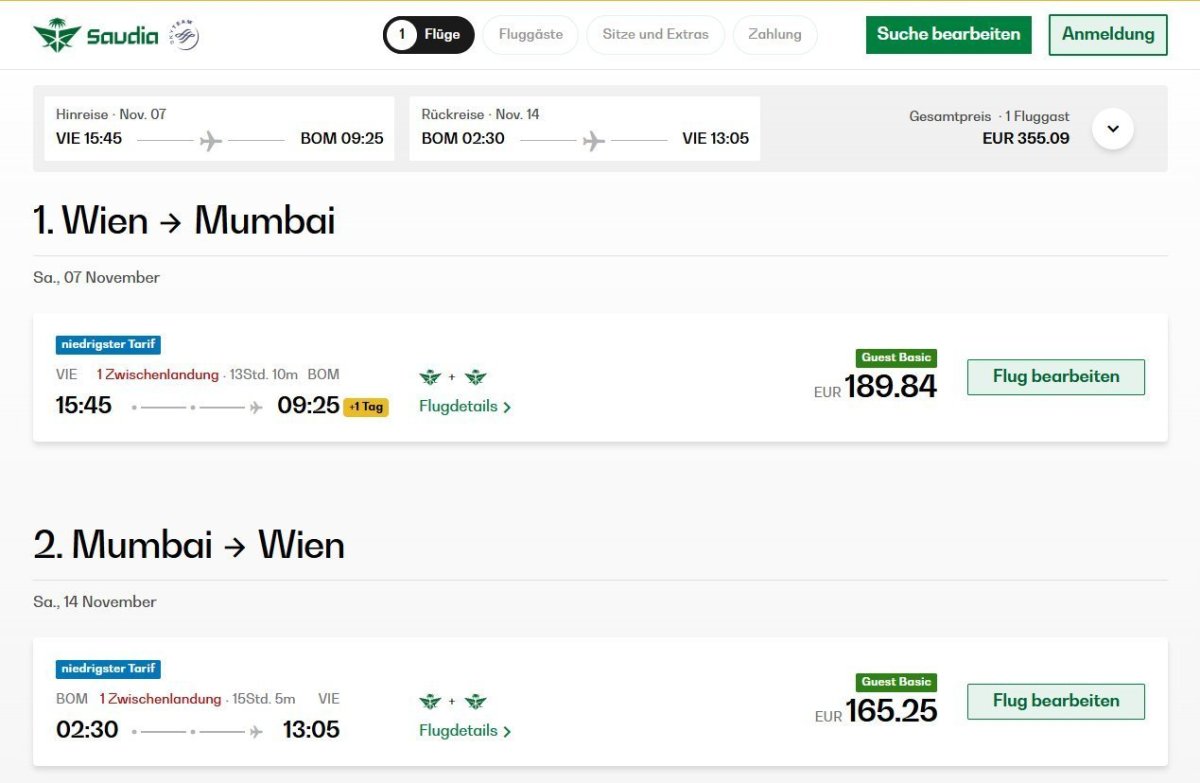Click the 15:45 to 09:25 route line graphic
Image resolution: width=1200 pixels, height=783 pixels.
(x=197, y=407)
